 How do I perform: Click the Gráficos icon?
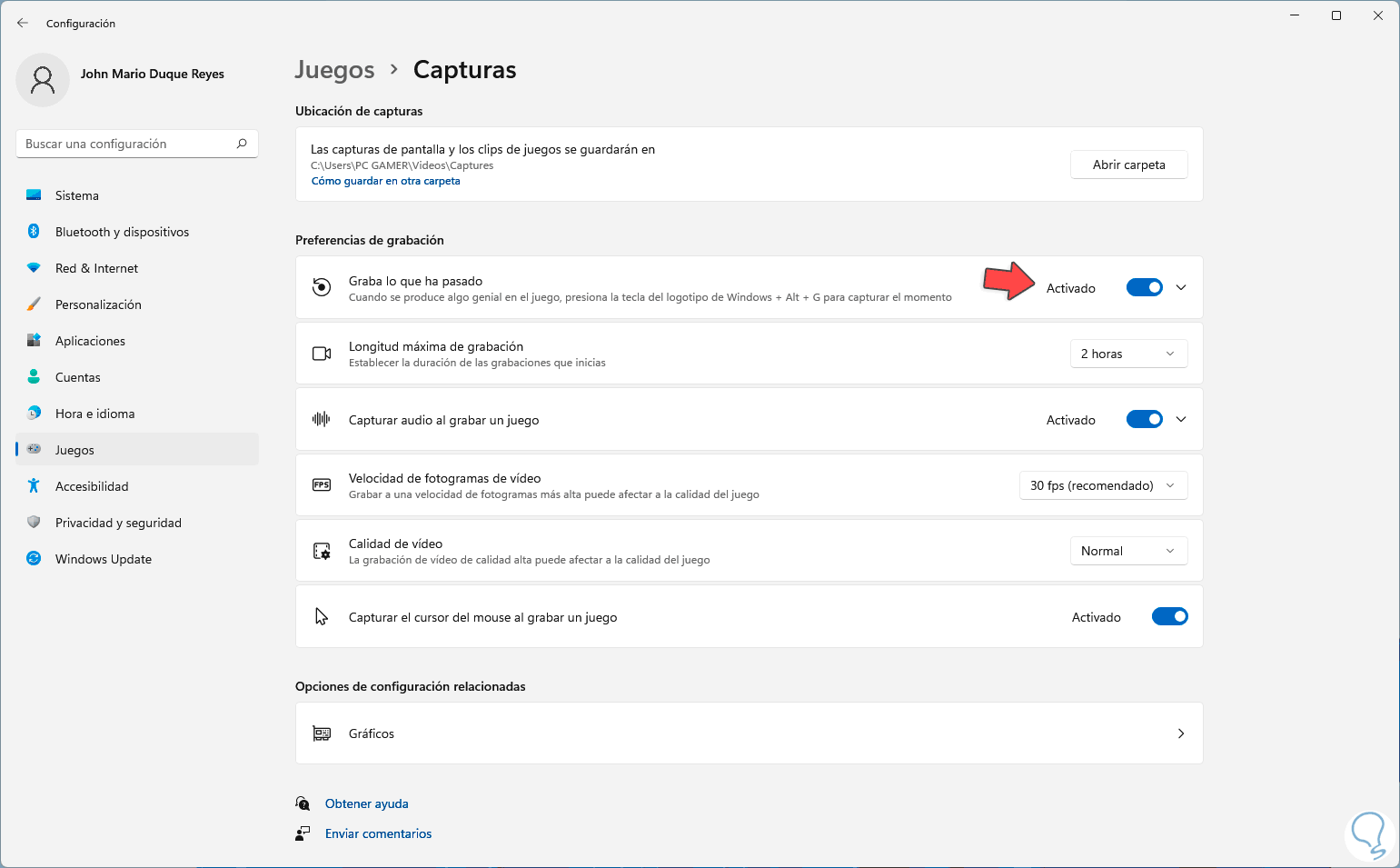[322, 733]
